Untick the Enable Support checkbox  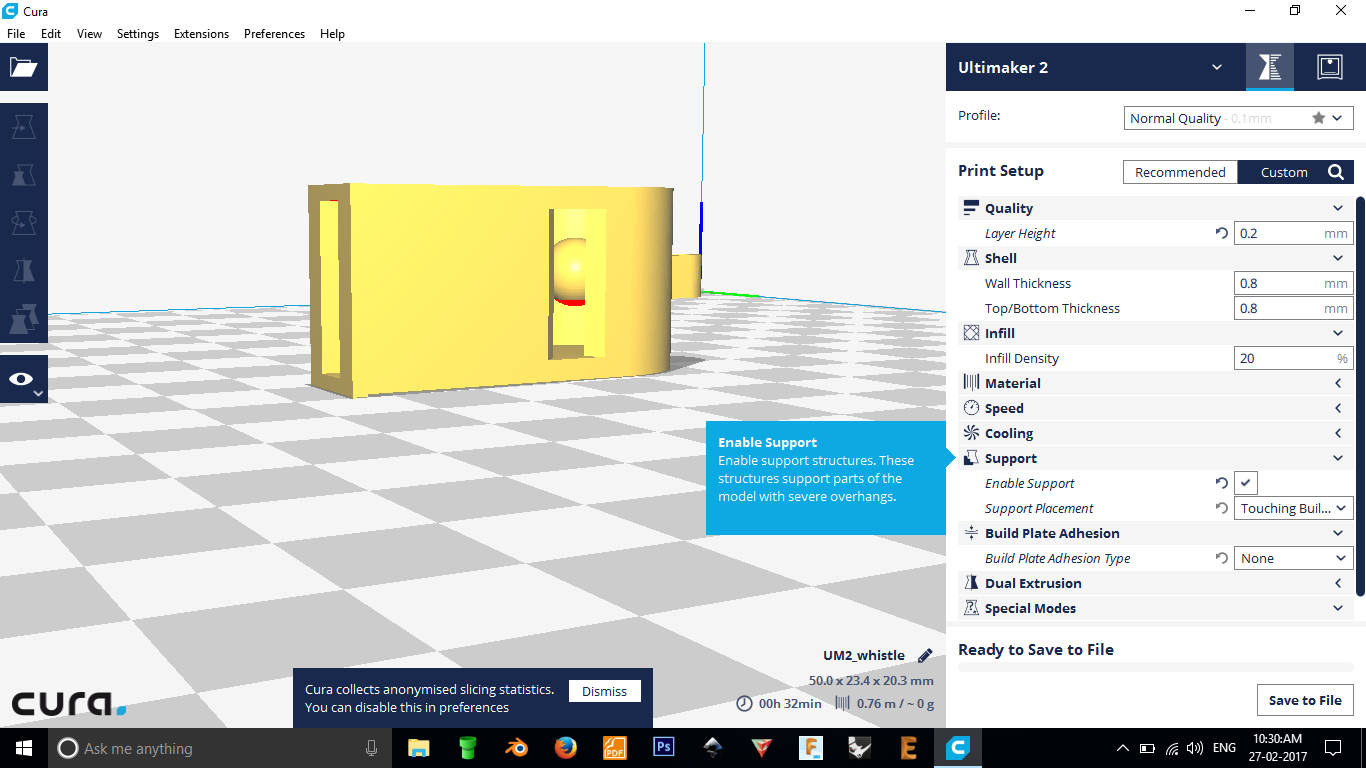tap(1246, 483)
